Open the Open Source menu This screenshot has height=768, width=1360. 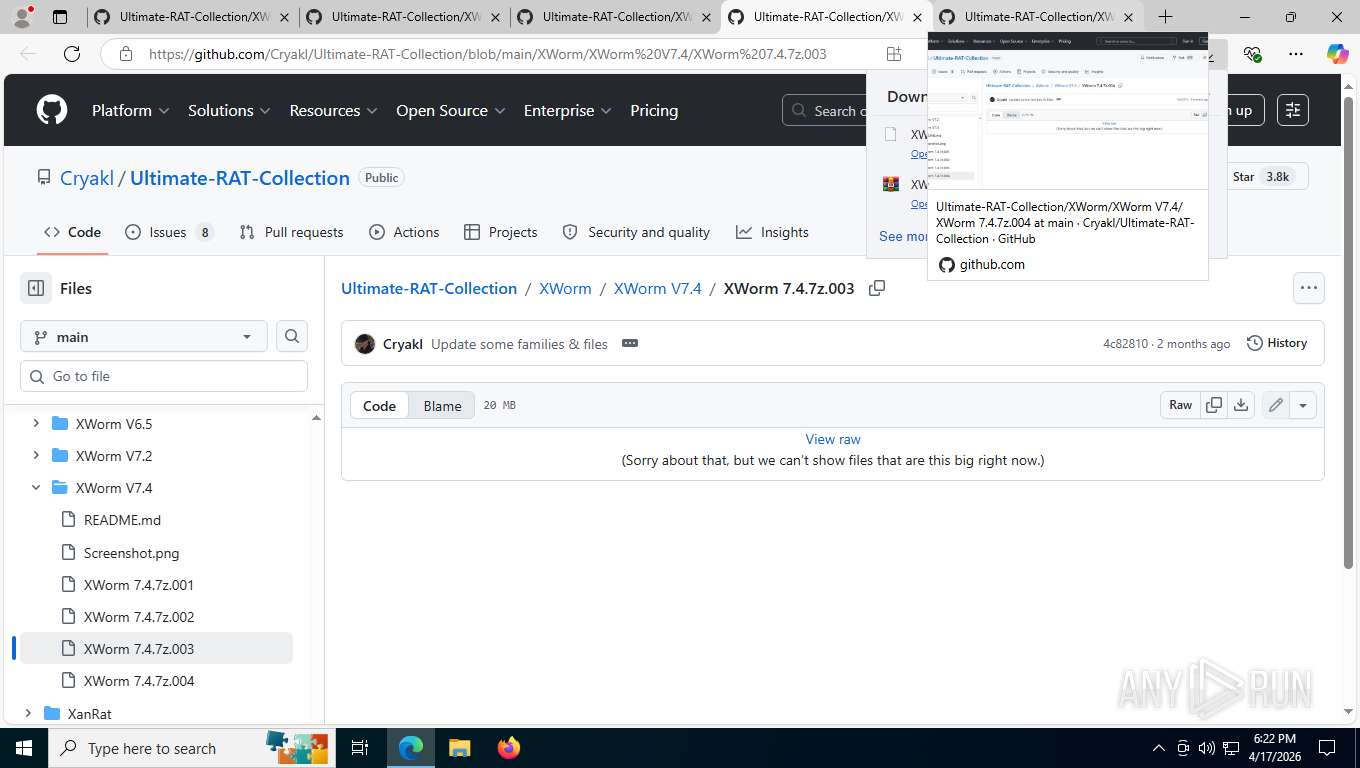pyautogui.click(x=450, y=110)
